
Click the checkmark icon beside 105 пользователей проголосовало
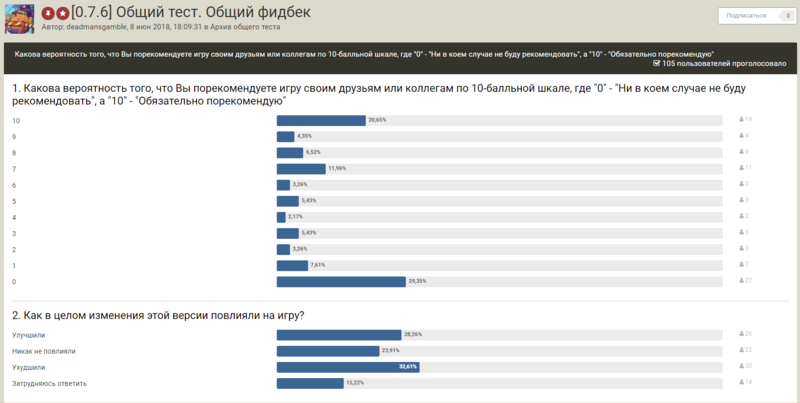click(x=657, y=64)
